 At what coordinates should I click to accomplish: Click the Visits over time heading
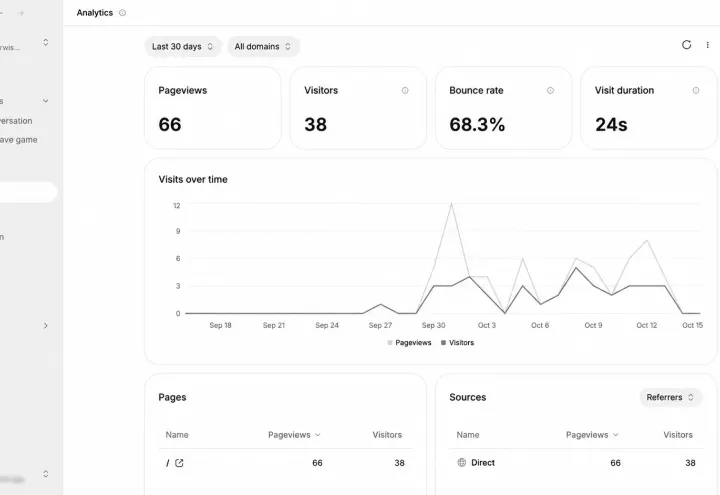(193, 180)
